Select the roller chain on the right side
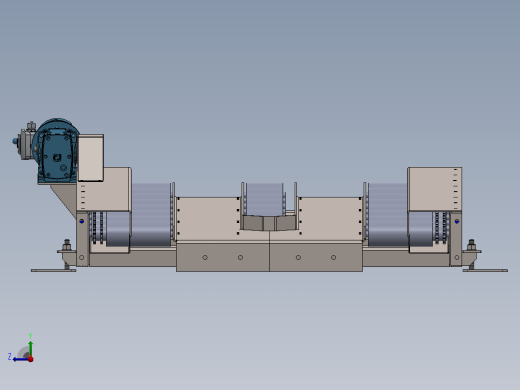The width and height of the screenshot is (520, 390). (441, 228)
